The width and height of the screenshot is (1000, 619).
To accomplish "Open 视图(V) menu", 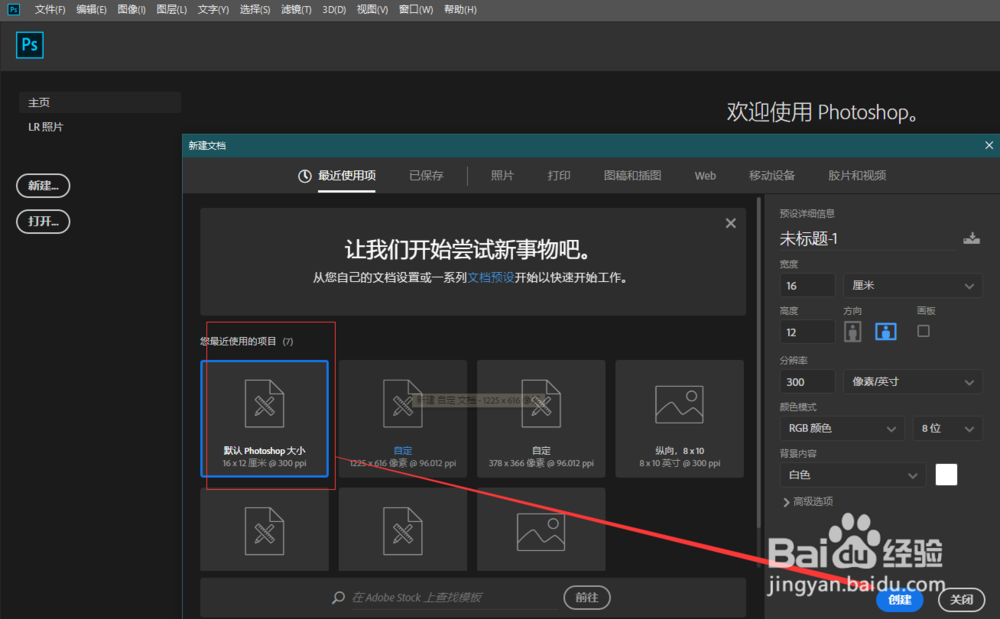I will click(x=372, y=10).
